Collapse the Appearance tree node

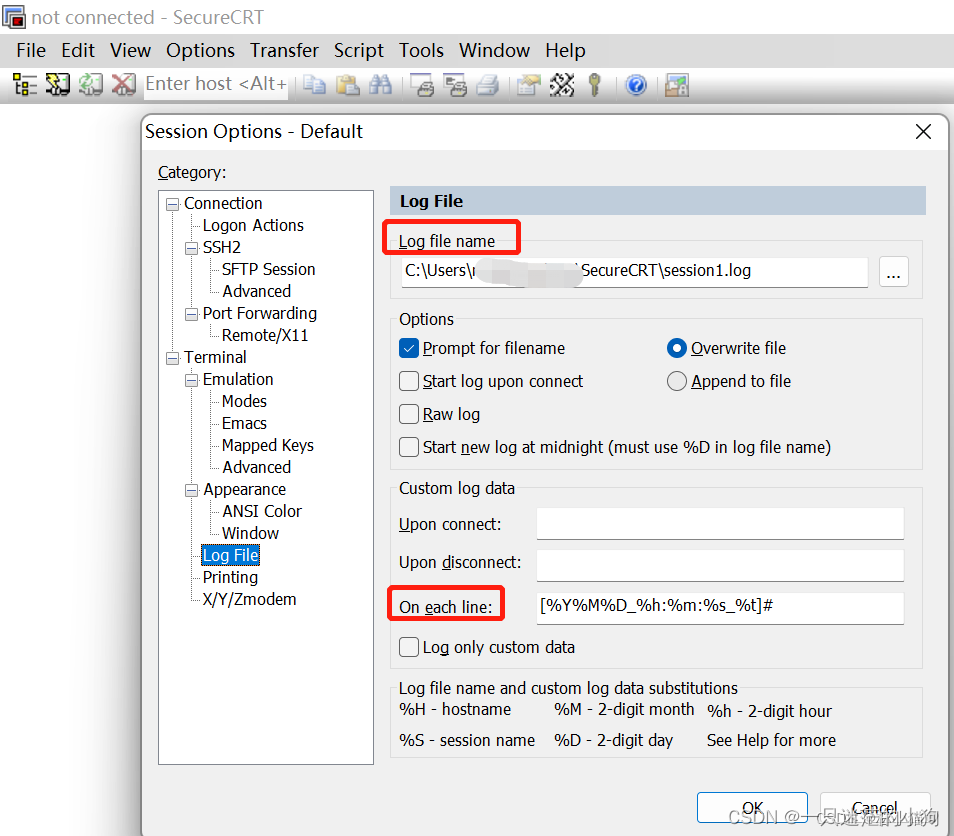click(192, 490)
